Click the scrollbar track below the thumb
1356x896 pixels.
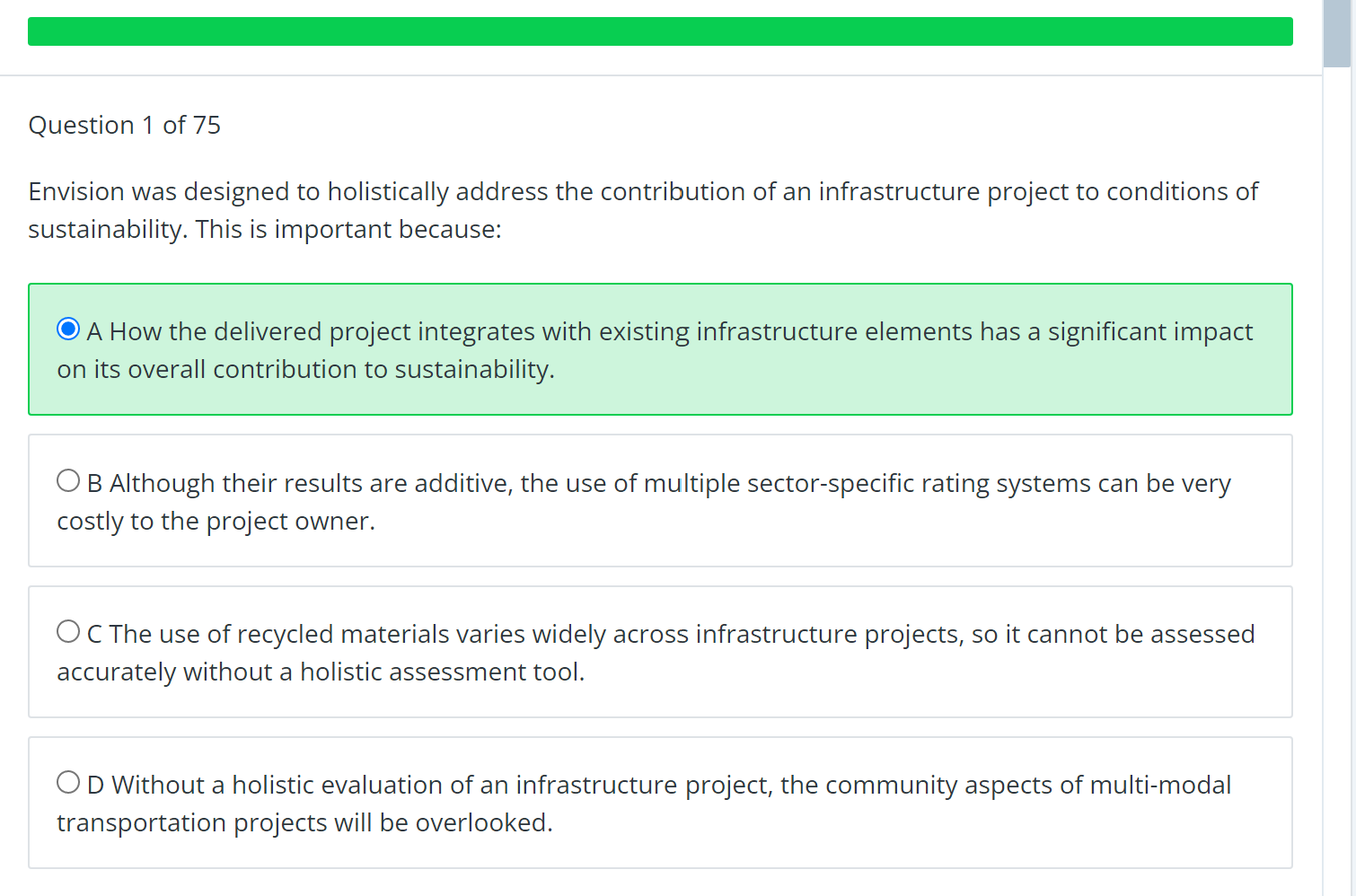(x=1335, y=449)
